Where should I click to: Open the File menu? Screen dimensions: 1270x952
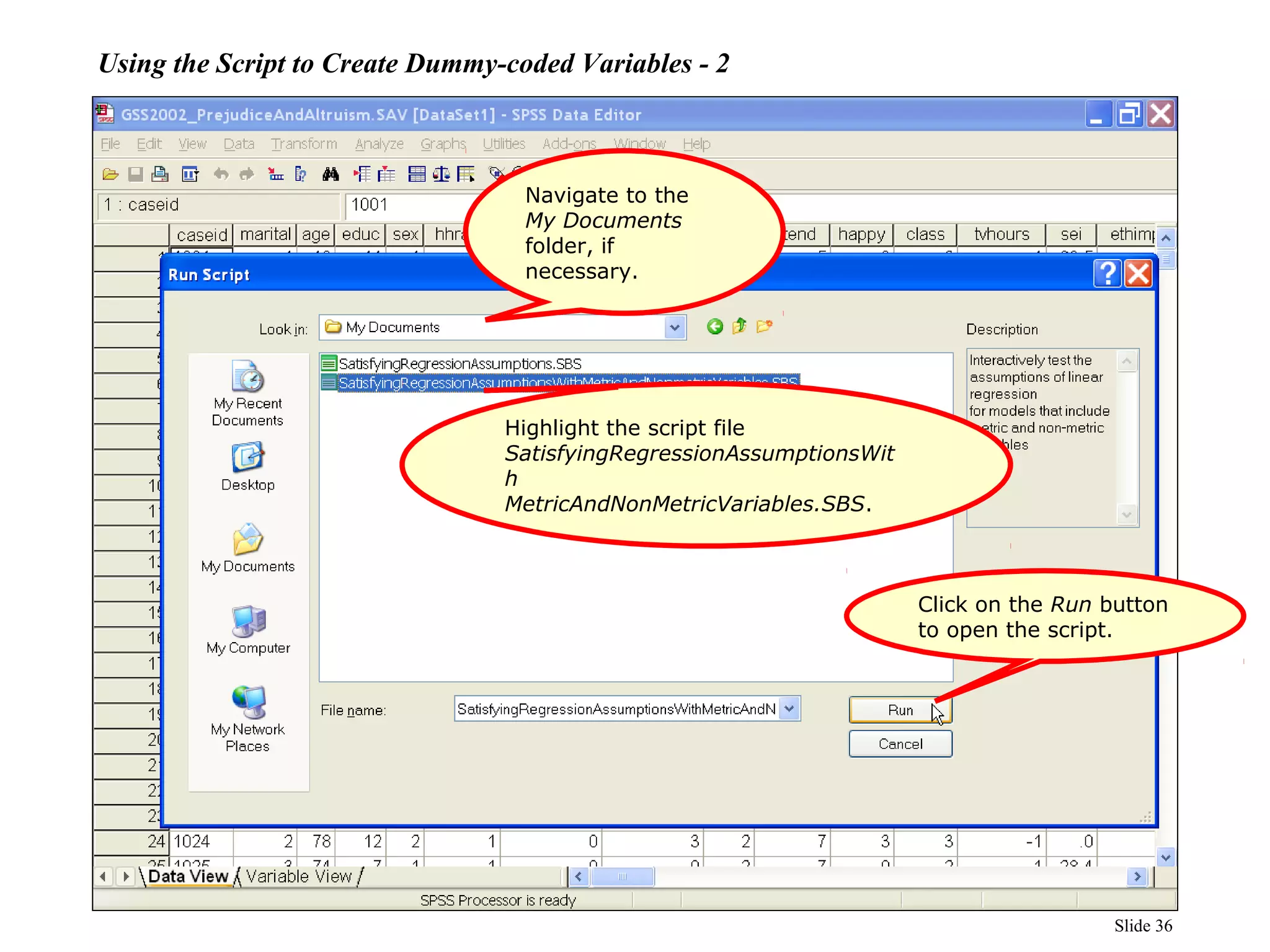coord(110,144)
